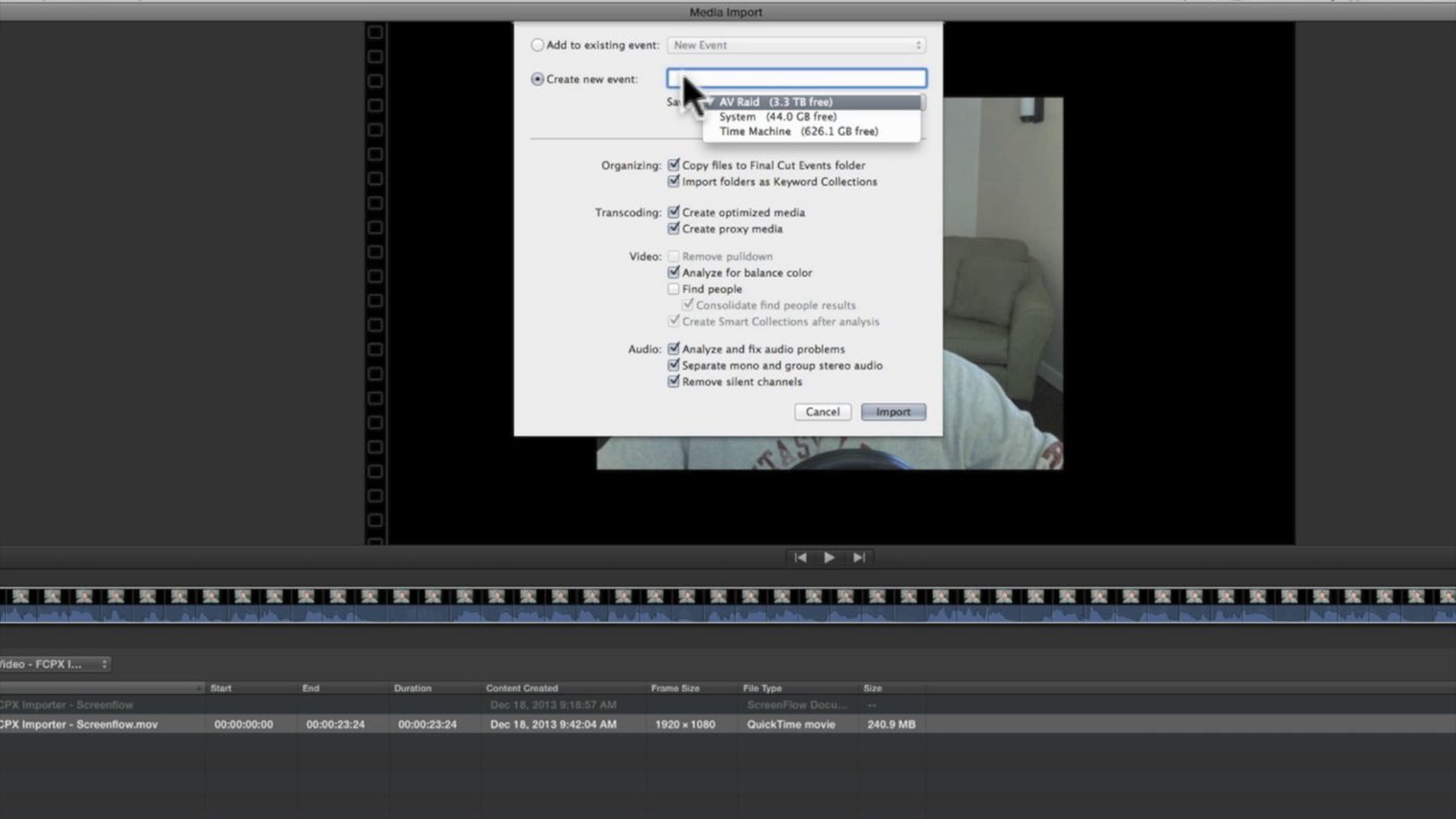Click the new event name text field
The height and width of the screenshot is (819, 1456).
(x=797, y=78)
